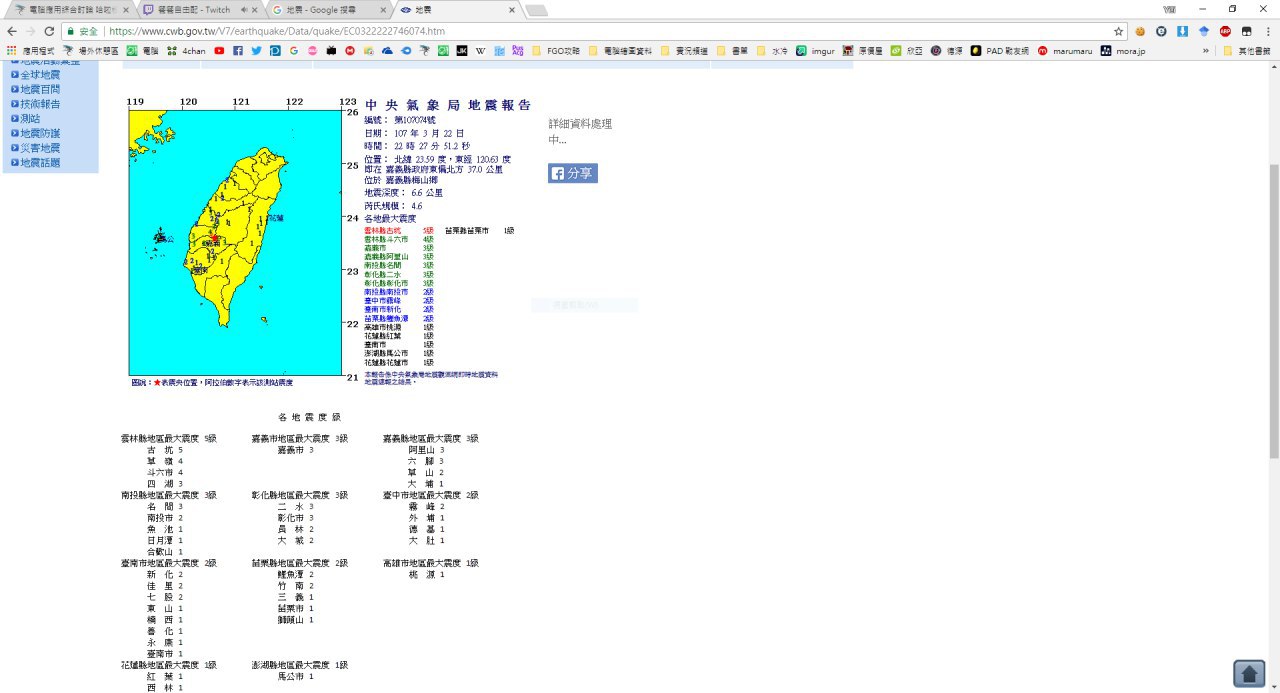Screen dimensions: 1280x693
Task: Open the 其他書籤 bookmarks folder
Action: coord(1247,50)
